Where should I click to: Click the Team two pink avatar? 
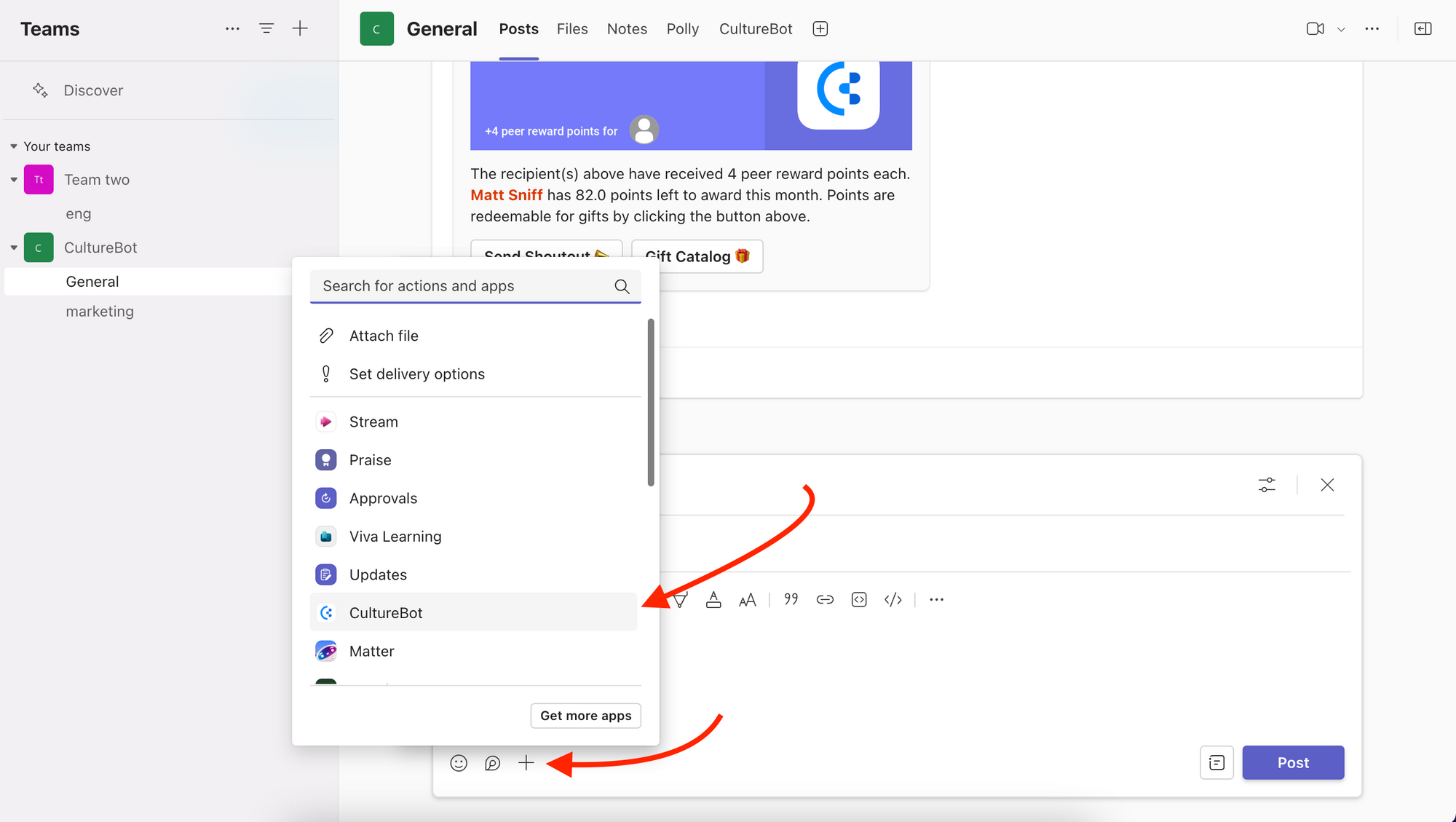[39, 180]
